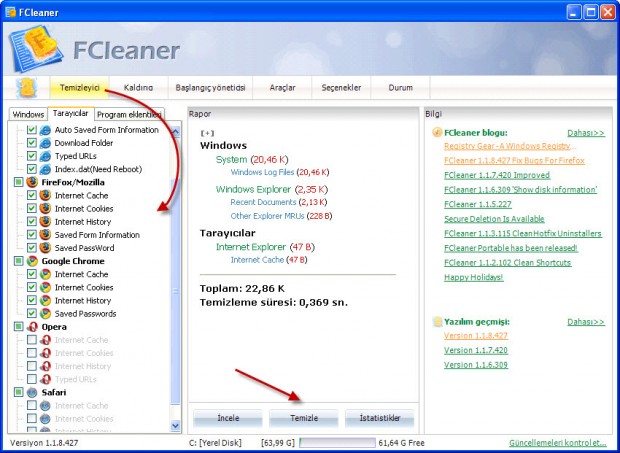
Task: Click the FCleaner title bar app icon
Action: (10, 12)
